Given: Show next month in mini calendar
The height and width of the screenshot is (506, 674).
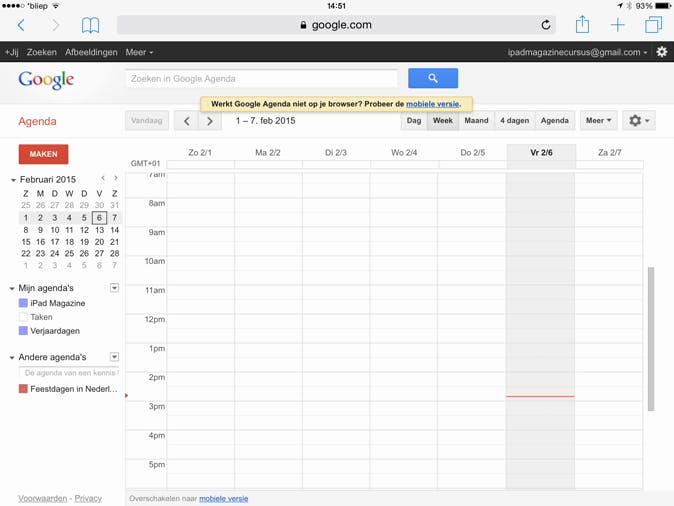Looking at the screenshot, I should [x=116, y=178].
